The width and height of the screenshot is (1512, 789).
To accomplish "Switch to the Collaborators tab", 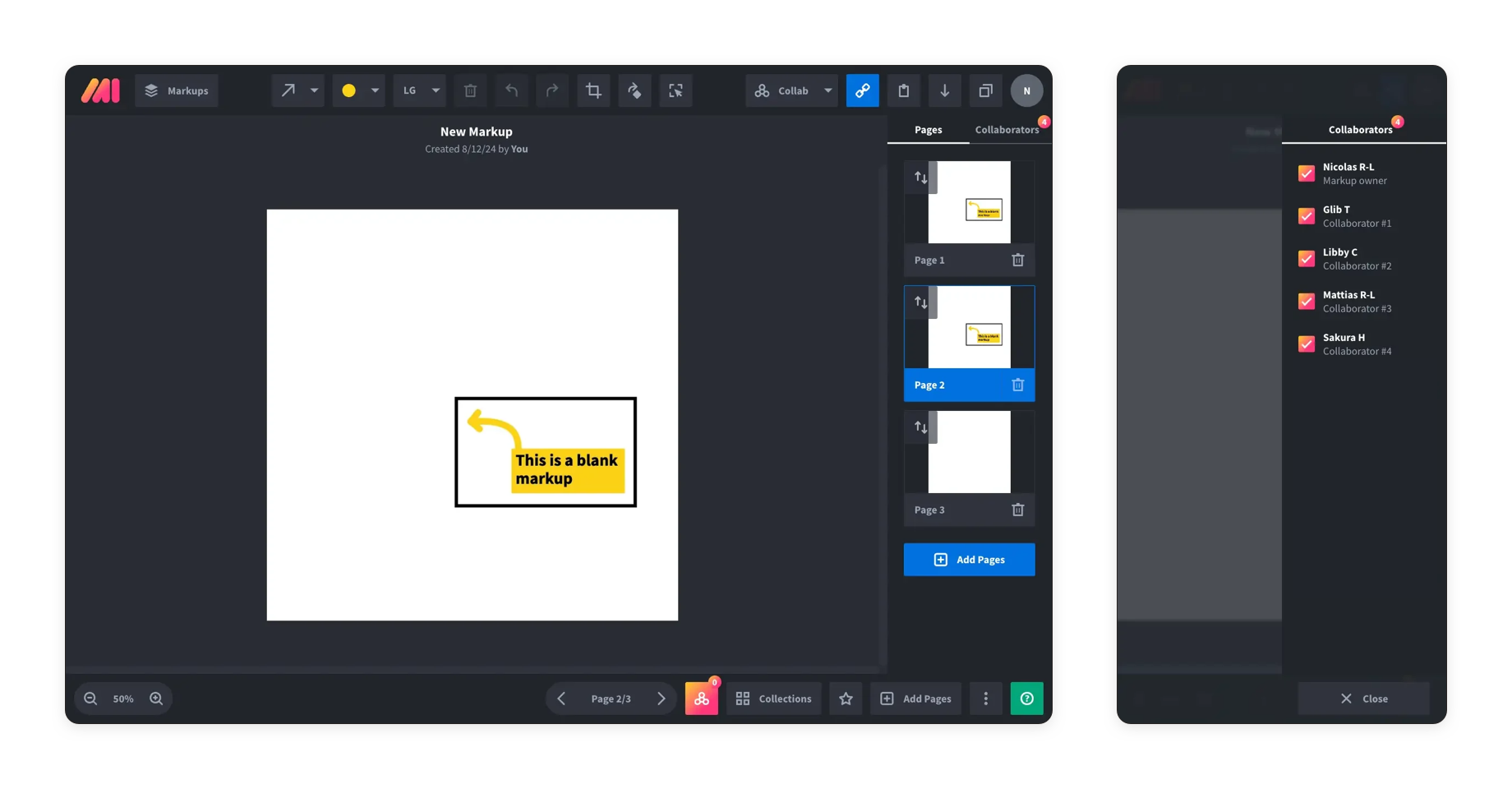I will (1007, 130).
